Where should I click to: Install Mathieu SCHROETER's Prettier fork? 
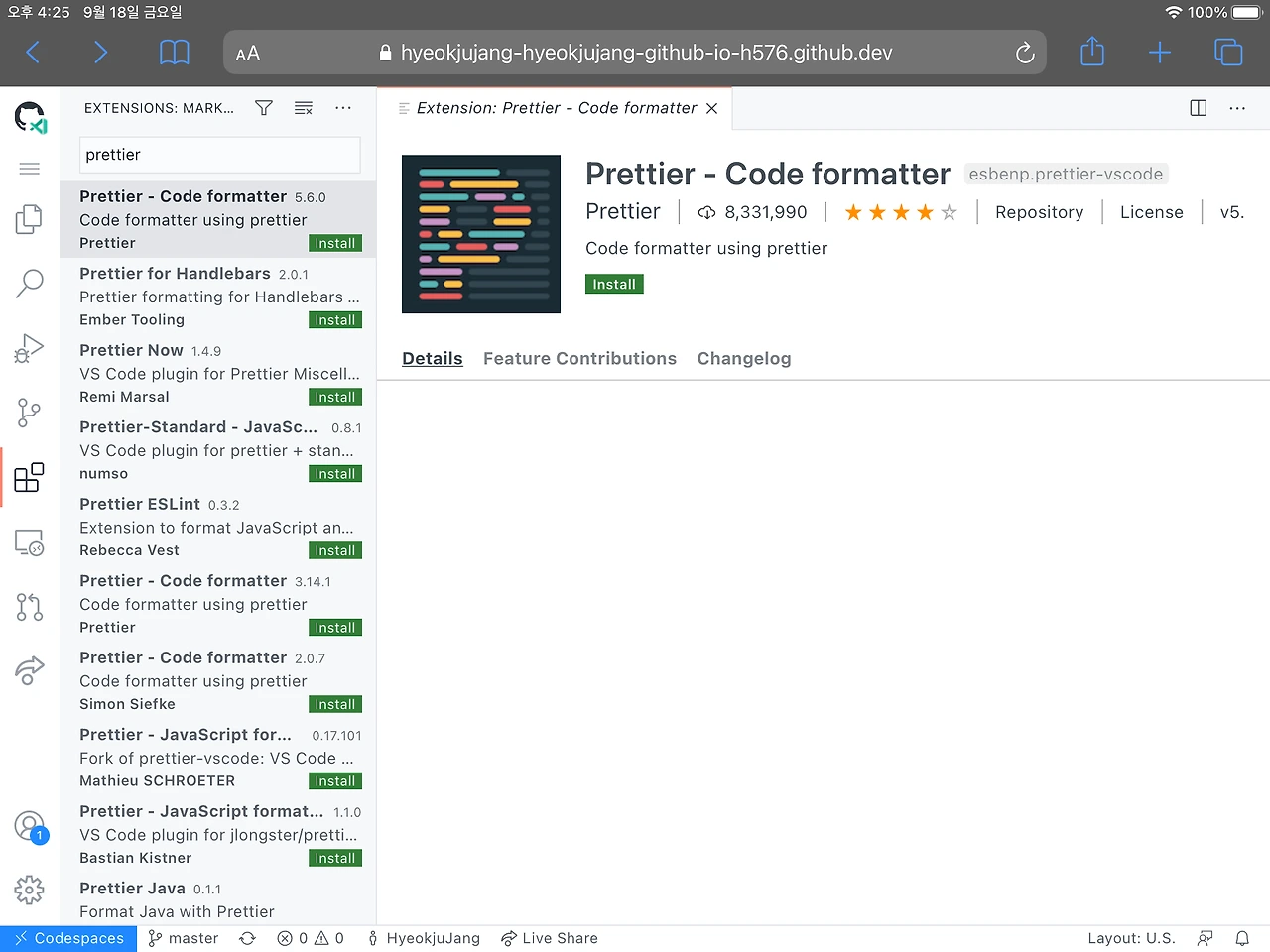click(x=335, y=781)
